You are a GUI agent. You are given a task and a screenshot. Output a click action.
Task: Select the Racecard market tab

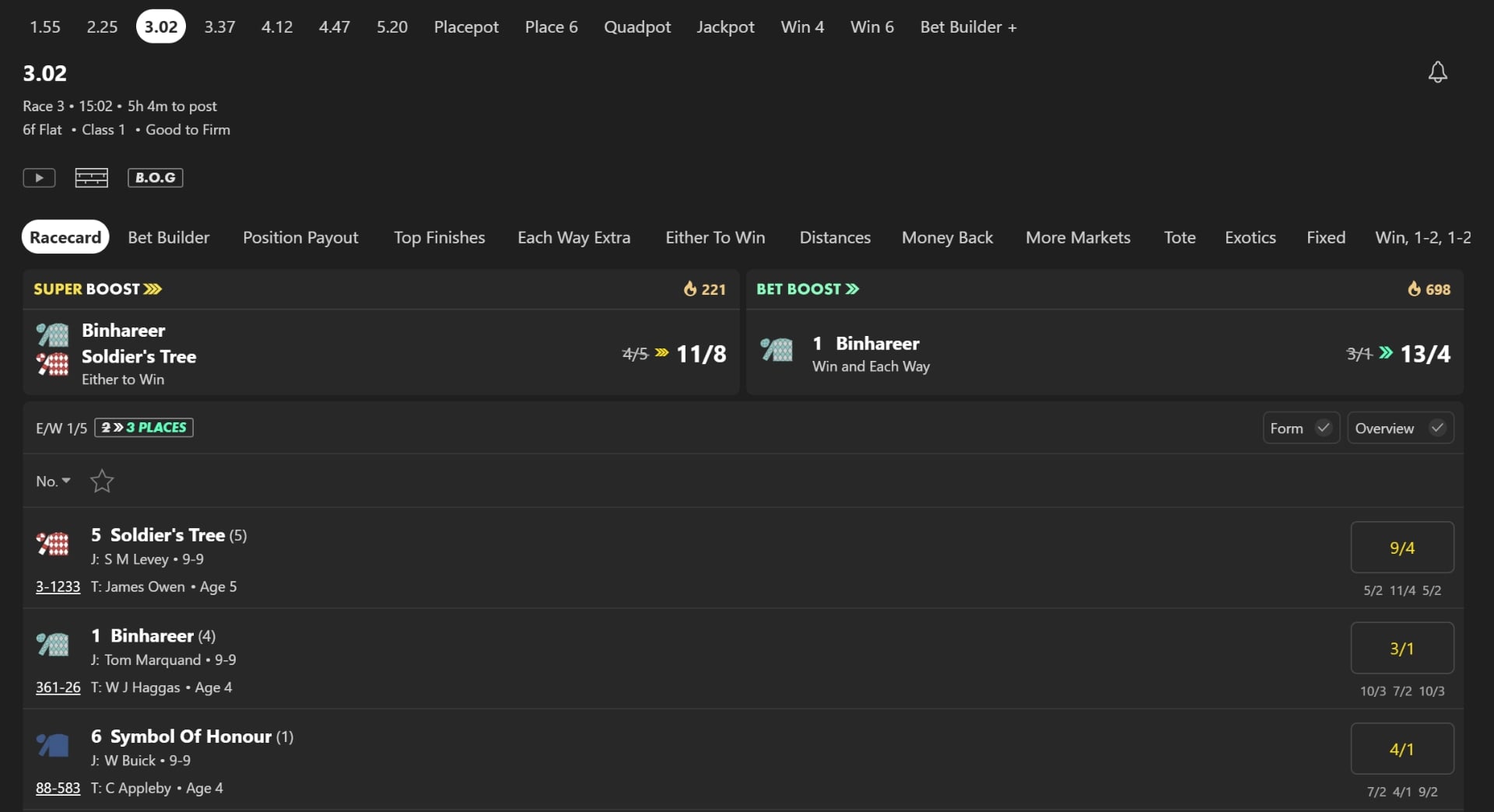tap(65, 237)
